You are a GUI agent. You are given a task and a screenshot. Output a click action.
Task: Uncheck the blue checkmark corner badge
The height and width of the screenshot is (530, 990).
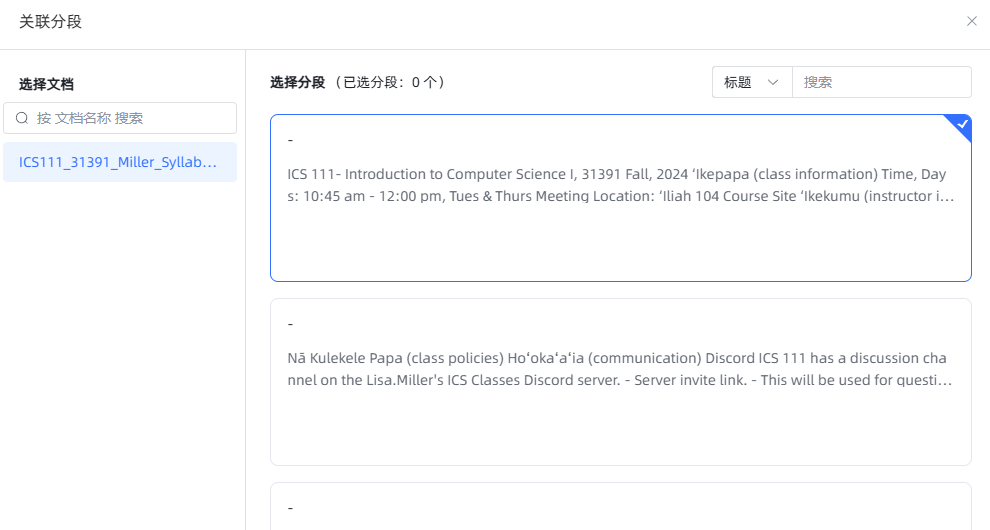coord(962,124)
